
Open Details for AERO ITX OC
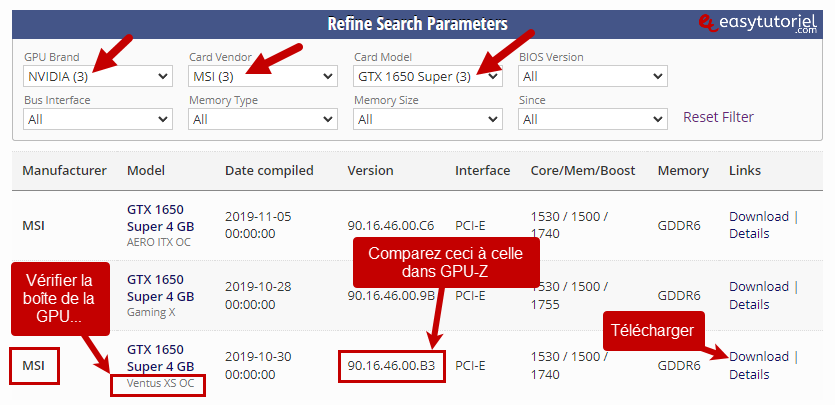point(749,234)
